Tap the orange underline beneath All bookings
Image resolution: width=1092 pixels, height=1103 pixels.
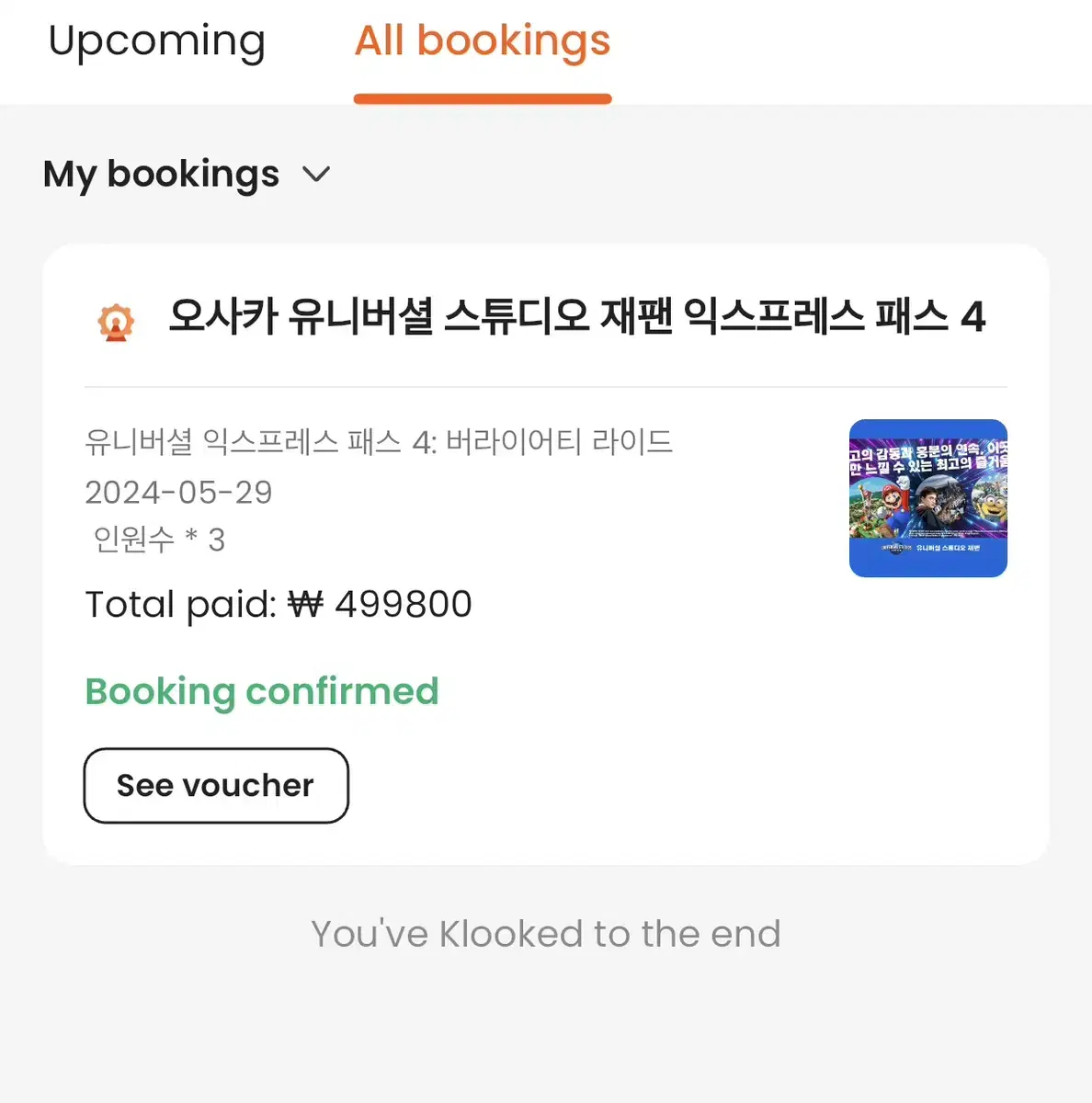tap(483, 98)
